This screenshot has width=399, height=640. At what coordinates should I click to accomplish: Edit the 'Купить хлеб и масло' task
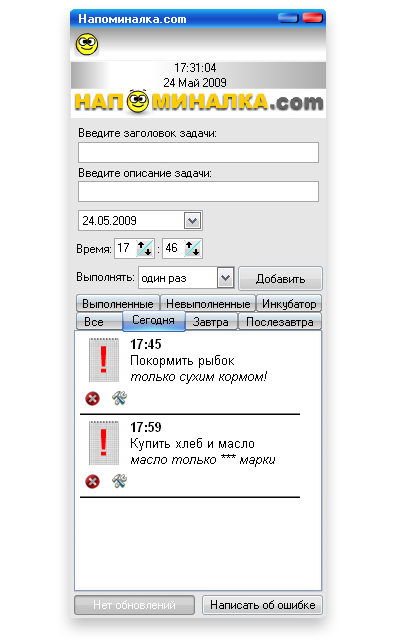(x=120, y=481)
